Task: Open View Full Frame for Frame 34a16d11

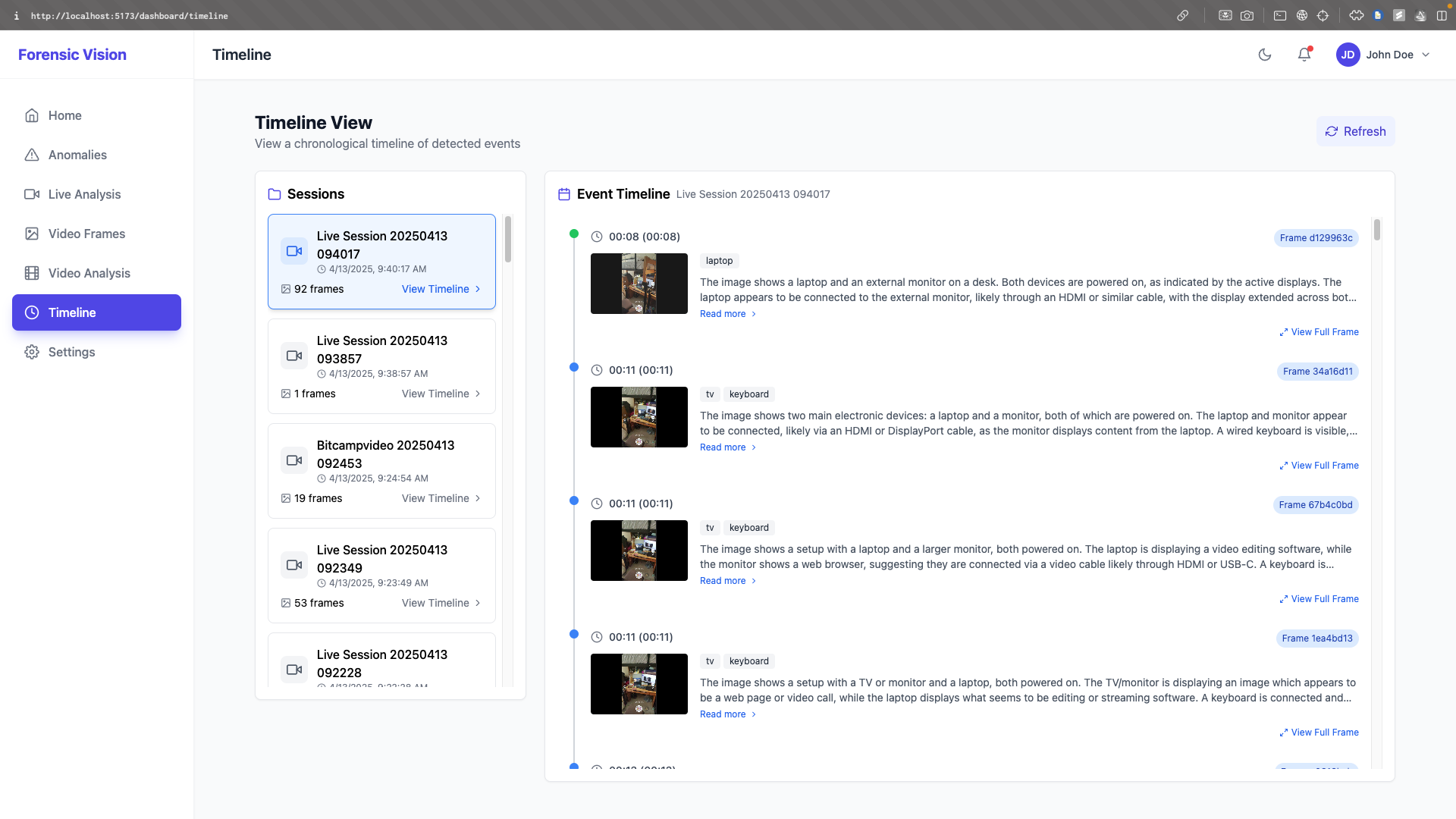Action: [1319, 466]
